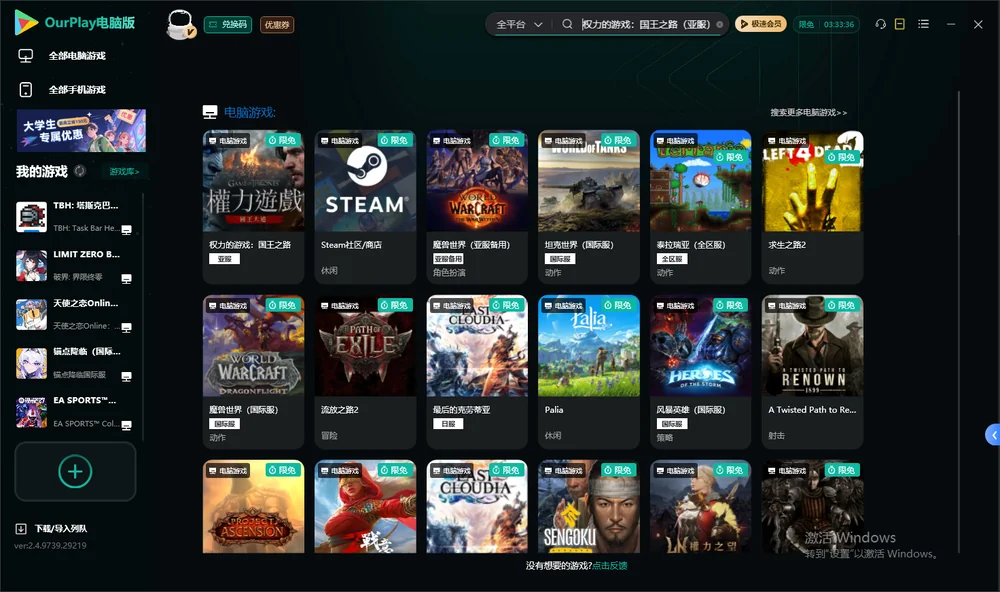Open LIMIT ZERO B... in my games list
Viewport: 1000px width, 592px height.
(73, 265)
